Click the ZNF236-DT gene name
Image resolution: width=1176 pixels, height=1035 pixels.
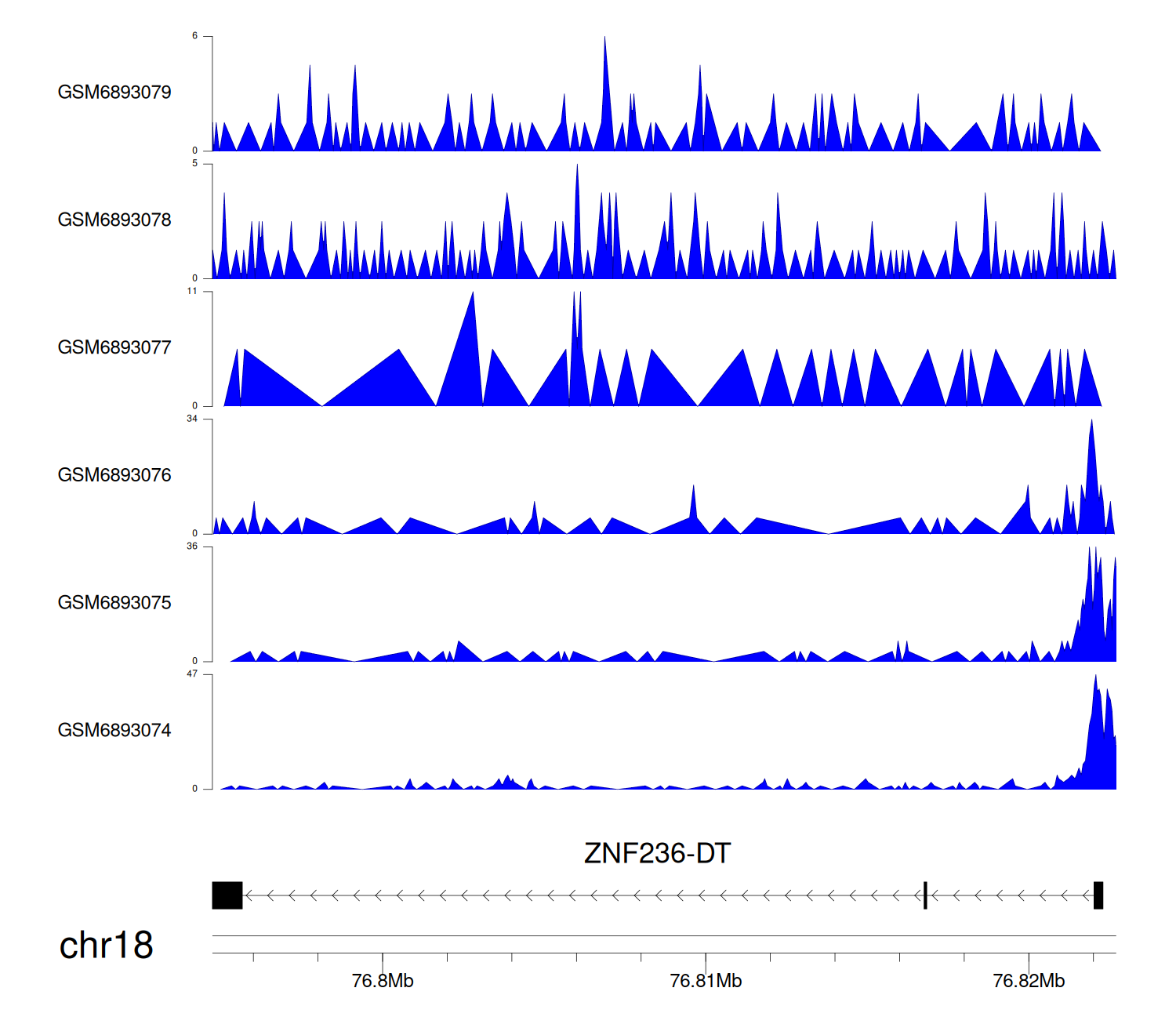pos(657,853)
